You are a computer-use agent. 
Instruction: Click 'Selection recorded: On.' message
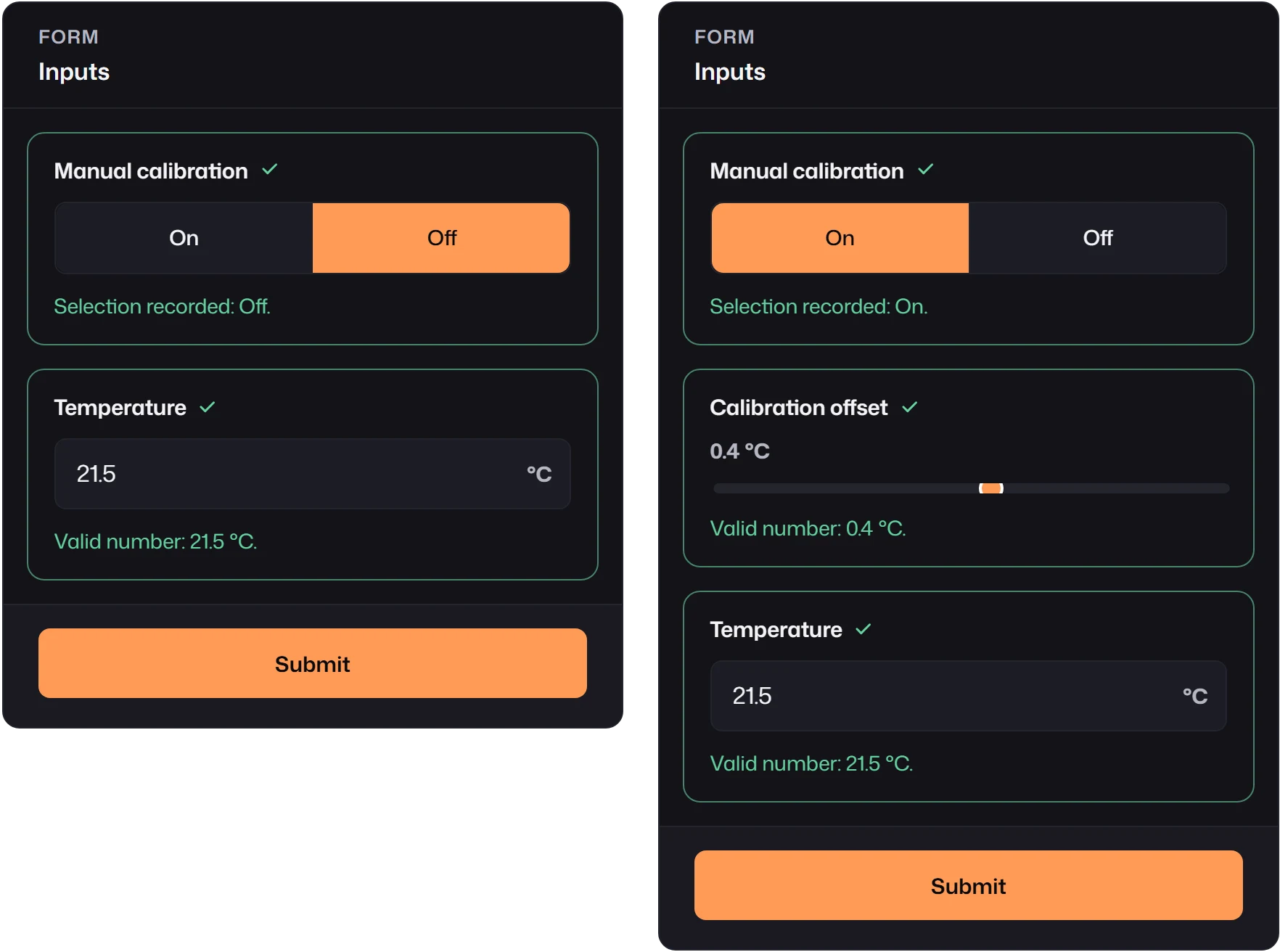tap(819, 306)
